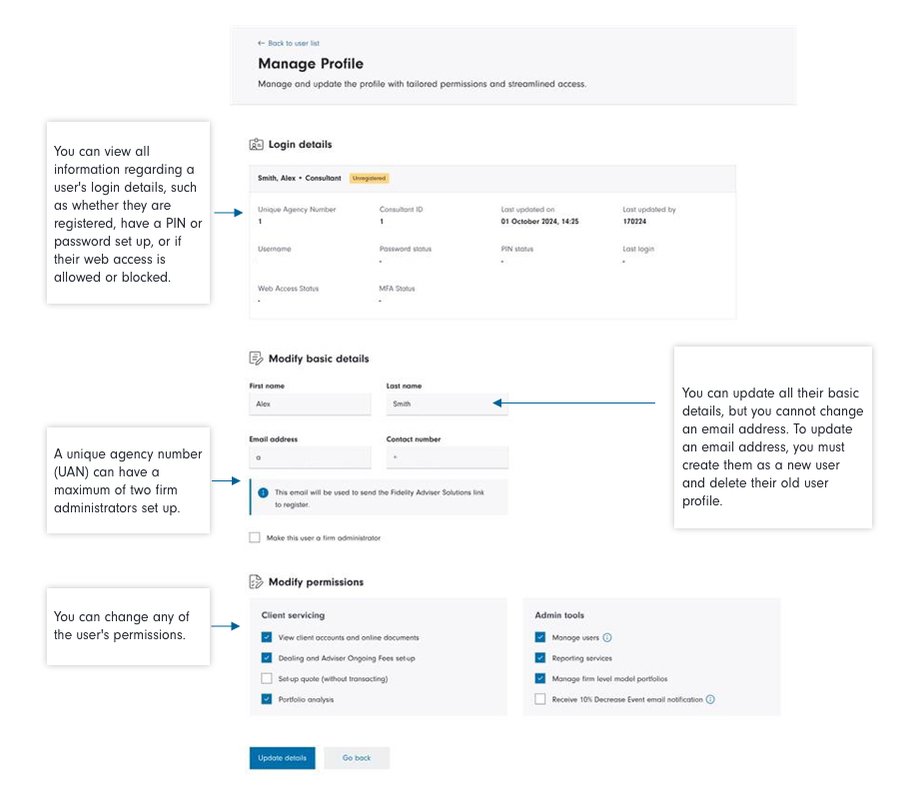Toggle the Reporting services checkbox
The width and height of the screenshot is (919, 800).
point(541,658)
